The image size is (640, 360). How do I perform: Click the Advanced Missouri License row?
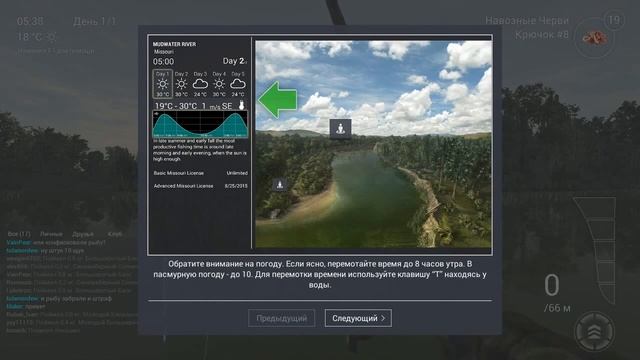point(200,186)
